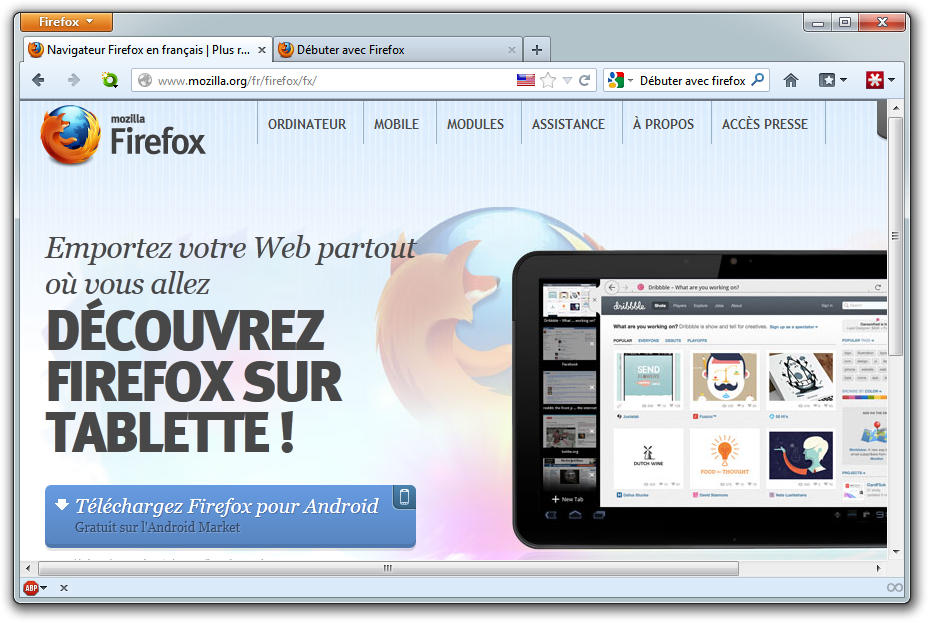Open the Google search engine selector
The image size is (928, 623).
click(620, 80)
